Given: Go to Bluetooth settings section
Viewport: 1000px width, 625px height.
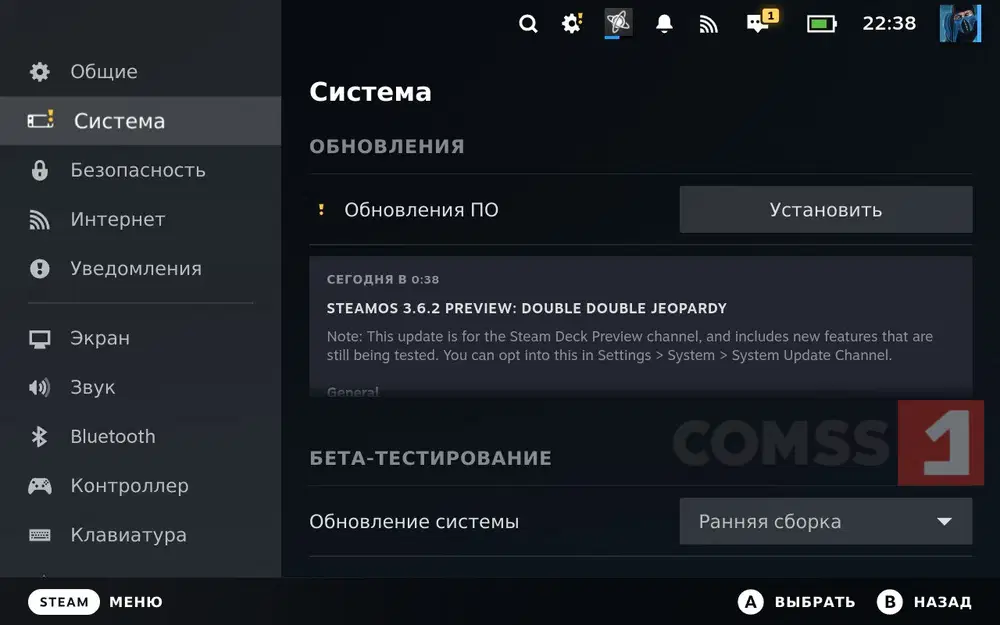Looking at the screenshot, I should (x=140, y=436).
